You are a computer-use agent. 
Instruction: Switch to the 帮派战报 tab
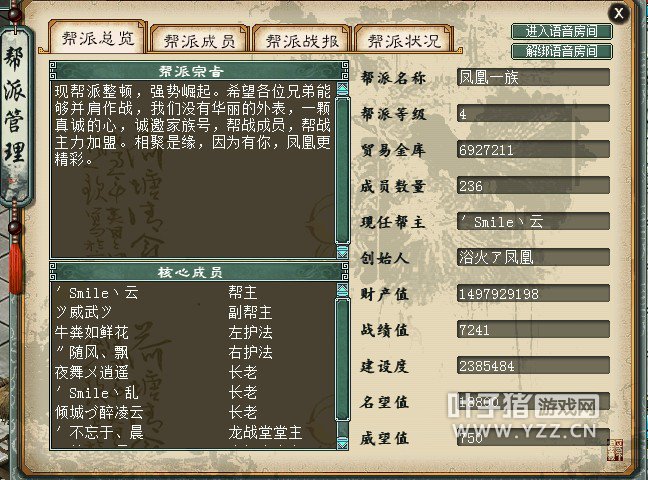(x=302, y=40)
